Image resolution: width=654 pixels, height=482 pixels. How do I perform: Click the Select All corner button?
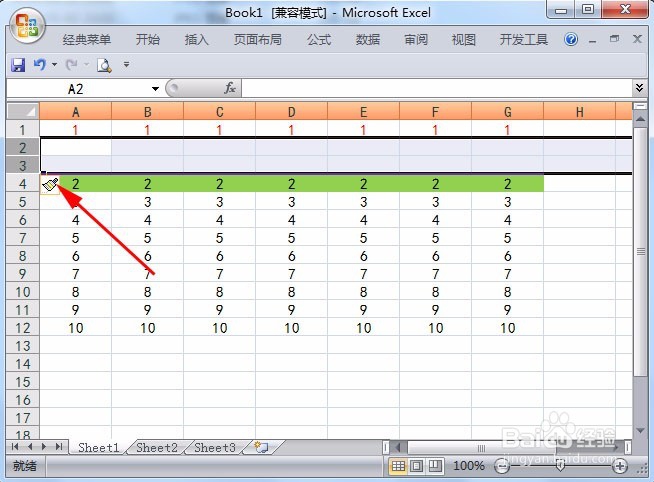click(x=23, y=111)
